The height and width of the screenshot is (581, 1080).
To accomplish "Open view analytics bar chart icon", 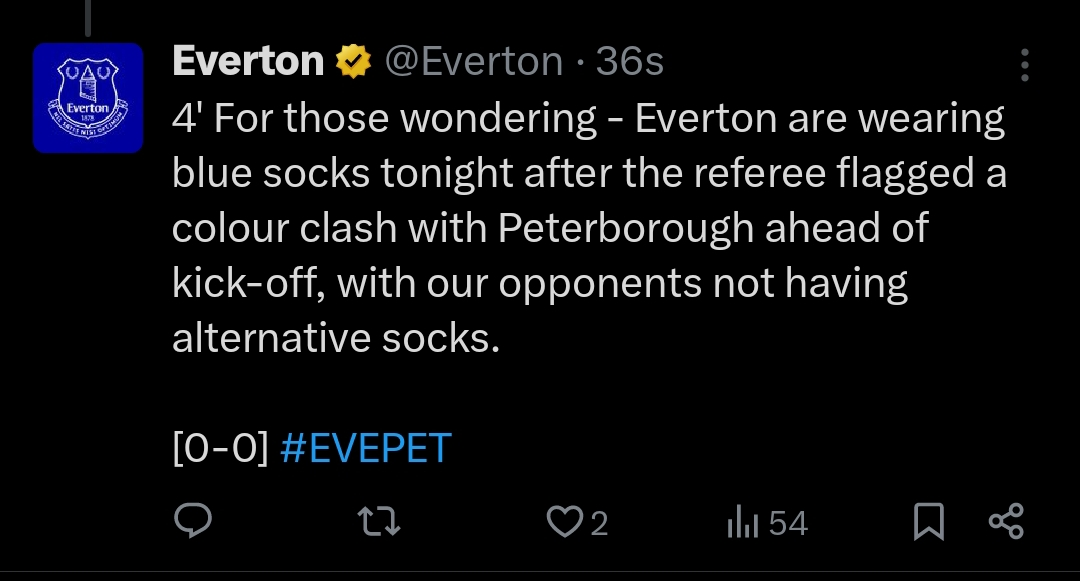I will 742,521.
